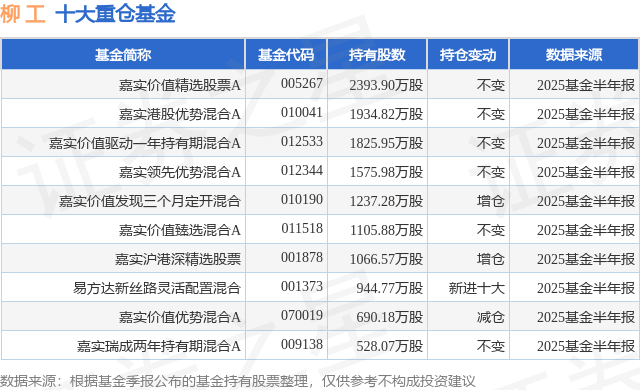Open fund 嘉实价值精选股票A
The image size is (640, 390).
180,85
